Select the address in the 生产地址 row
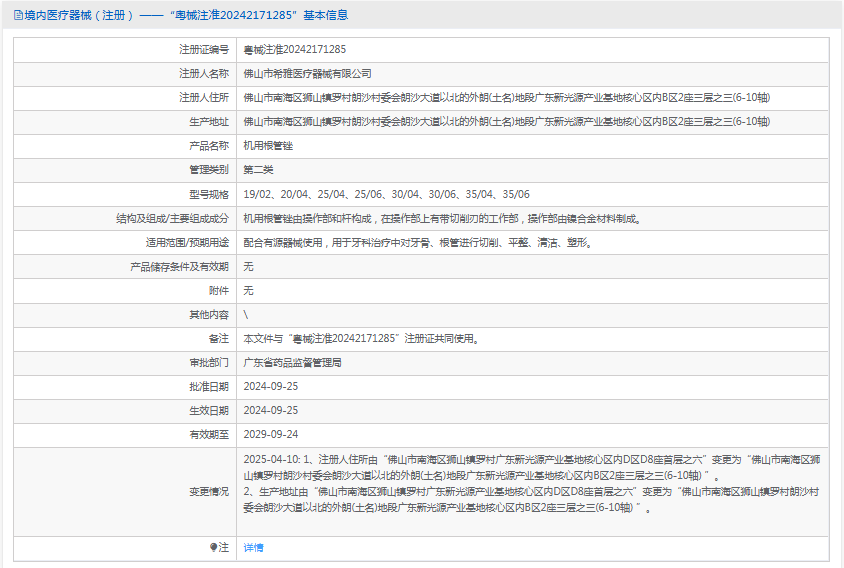This screenshot has height=568, width=844. (x=507, y=122)
